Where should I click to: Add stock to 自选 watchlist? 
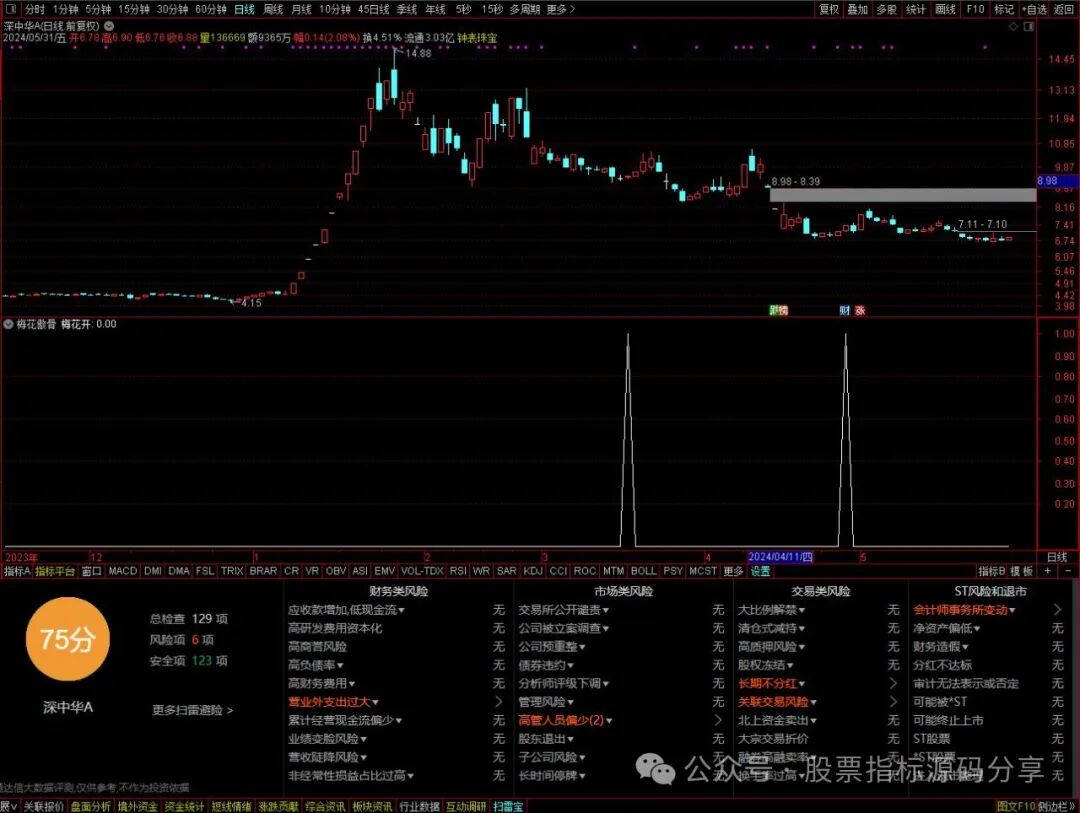pos(1035,9)
